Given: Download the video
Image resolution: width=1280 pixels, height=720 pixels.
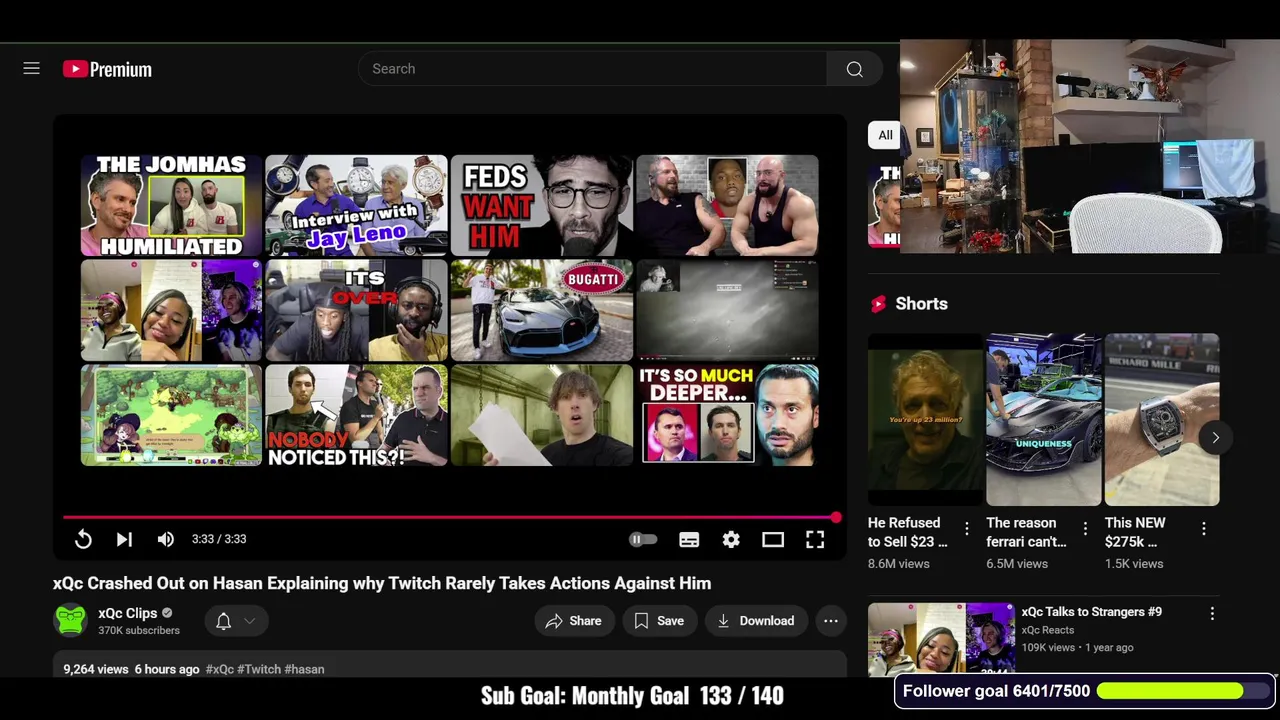Looking at the screenshot, I should point(756,621).
